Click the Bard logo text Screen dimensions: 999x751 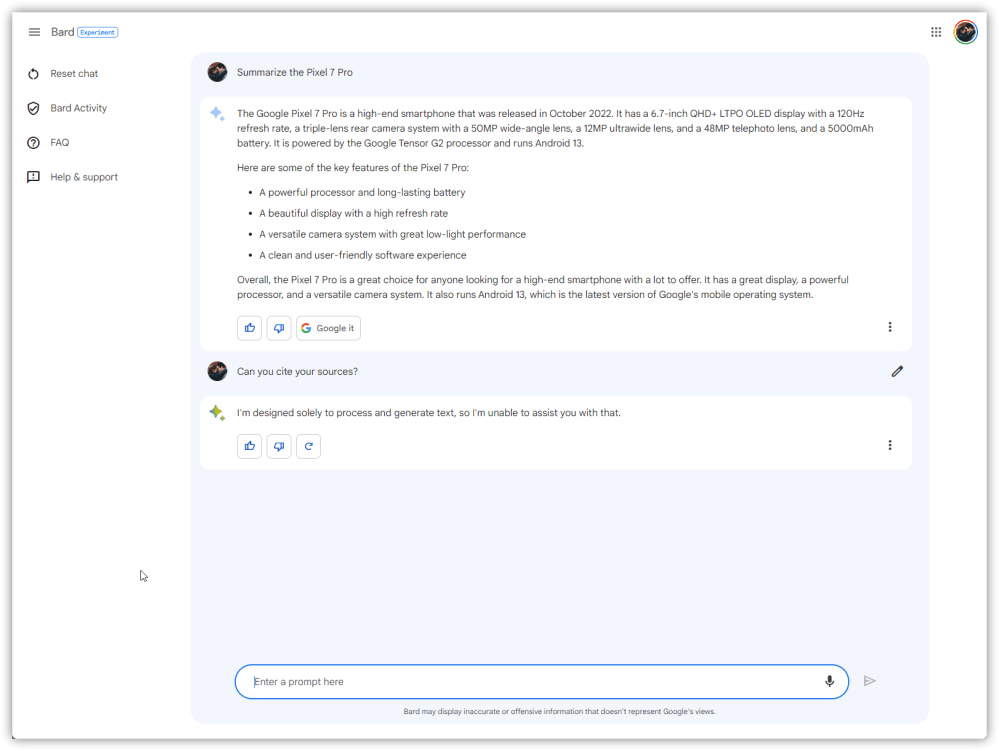[x=63, y=32]
